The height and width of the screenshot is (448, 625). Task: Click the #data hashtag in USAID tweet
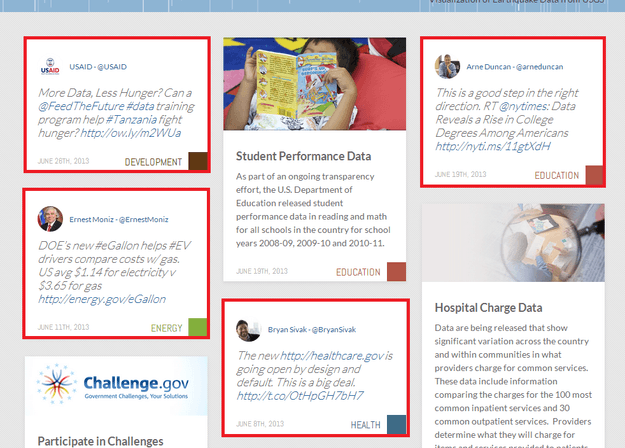point(140,106)
